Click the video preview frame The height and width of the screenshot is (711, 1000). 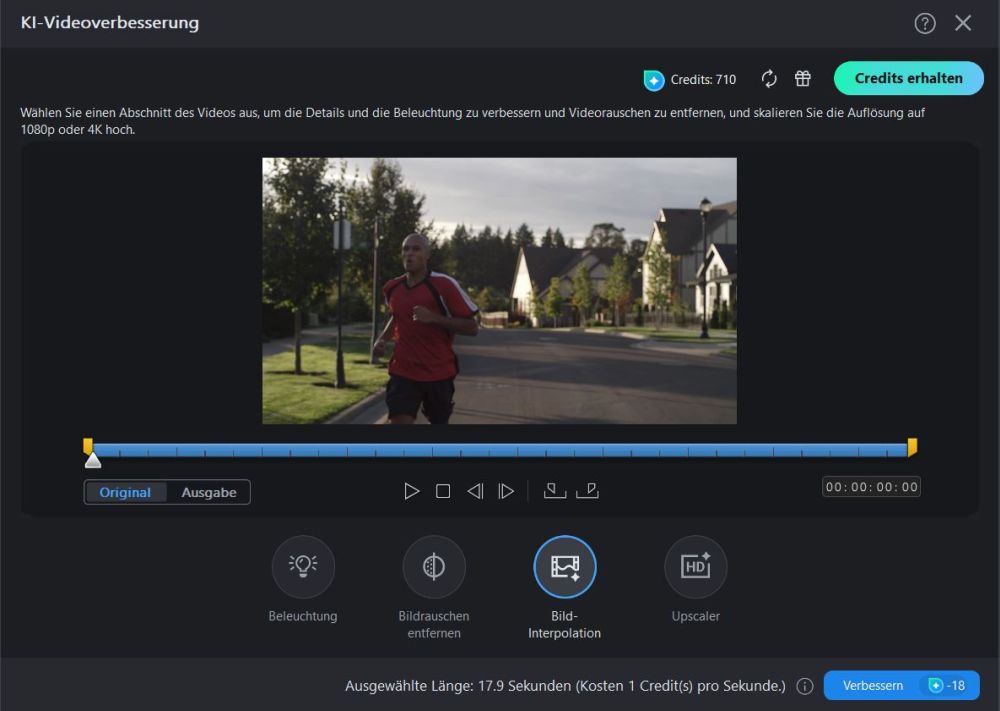[x=499, y=291]
